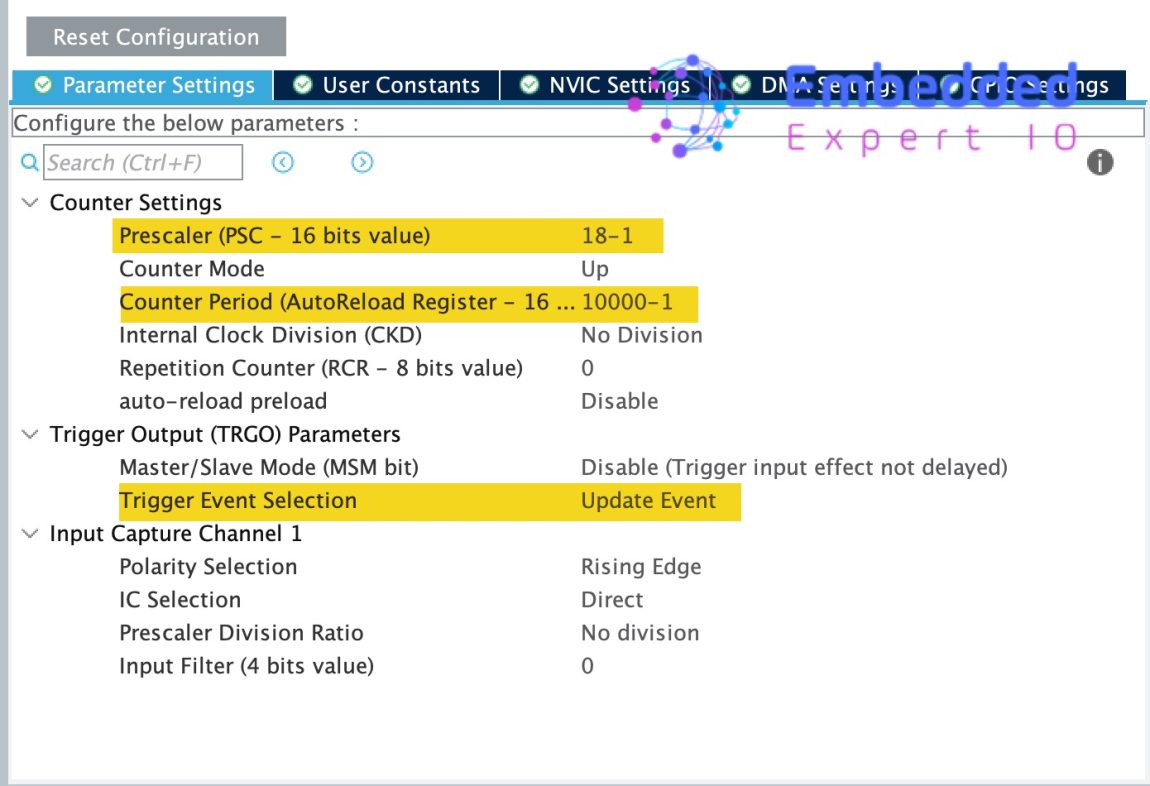Click the next search result arrow icon
Image resolution: width=1150 pixels, height=786 pixels.
362,162
